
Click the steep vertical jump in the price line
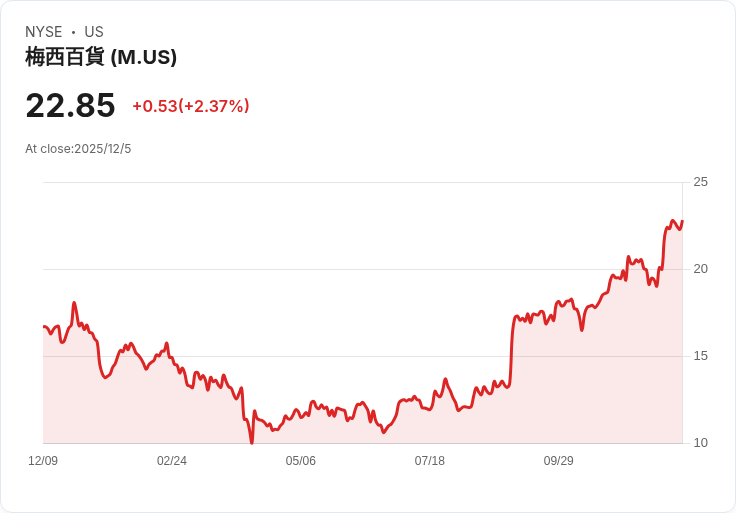(511, 350)
